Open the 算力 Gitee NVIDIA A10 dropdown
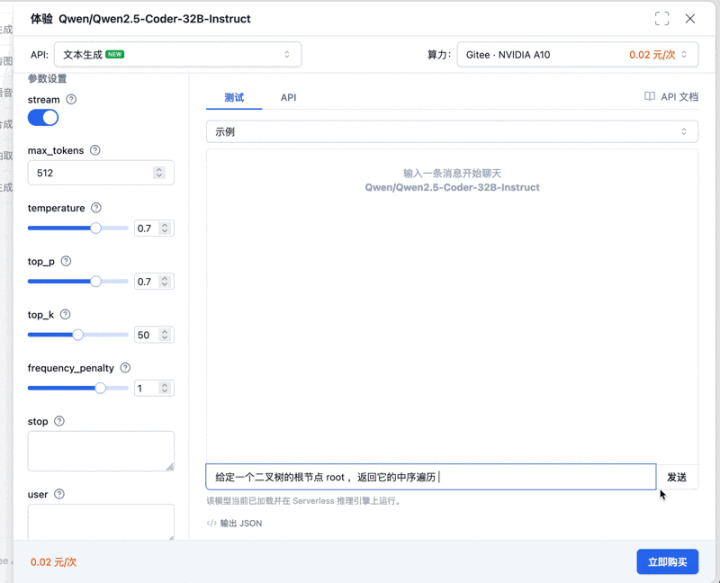Screen dimensions: 720x583 (x=578, y=55)
